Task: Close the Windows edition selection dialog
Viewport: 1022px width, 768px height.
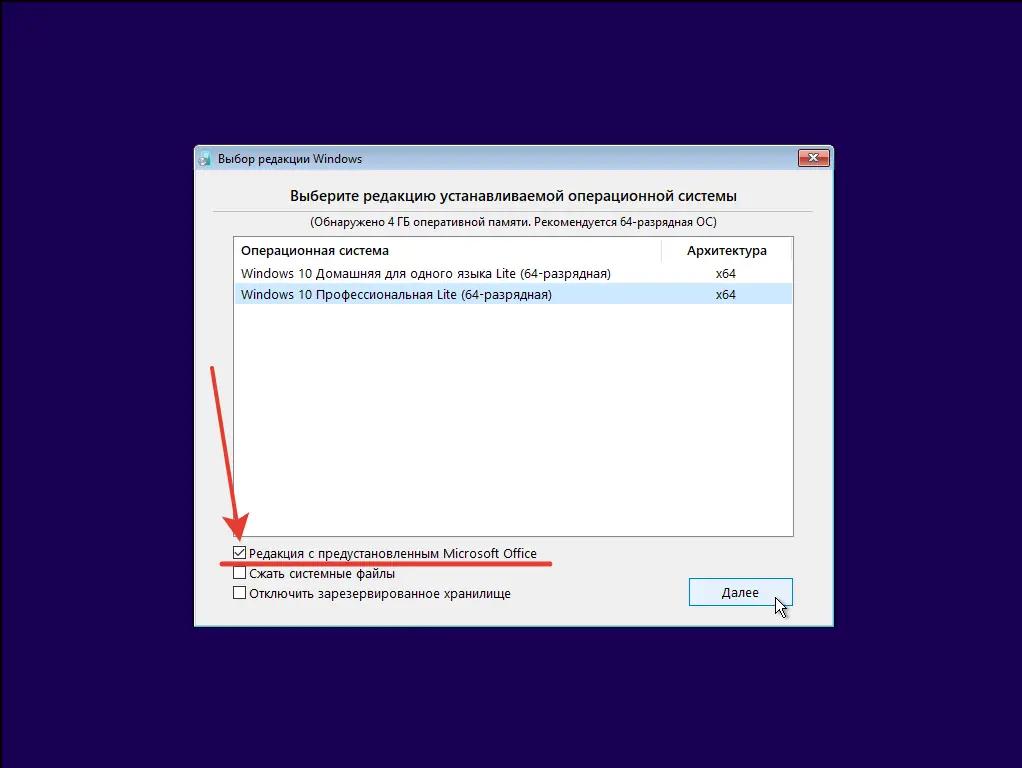Action: [813, 158]
